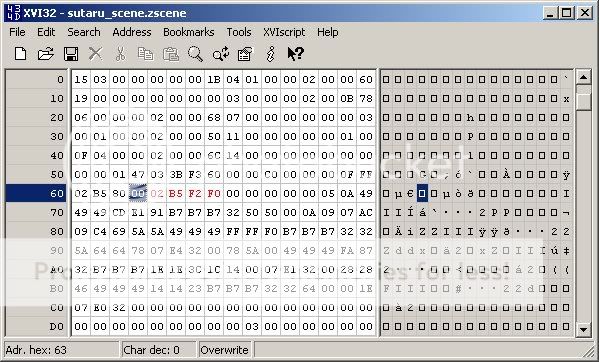Click the Delete X toolbar icon
The image size is (599, 362).
(x=96, y=54)
